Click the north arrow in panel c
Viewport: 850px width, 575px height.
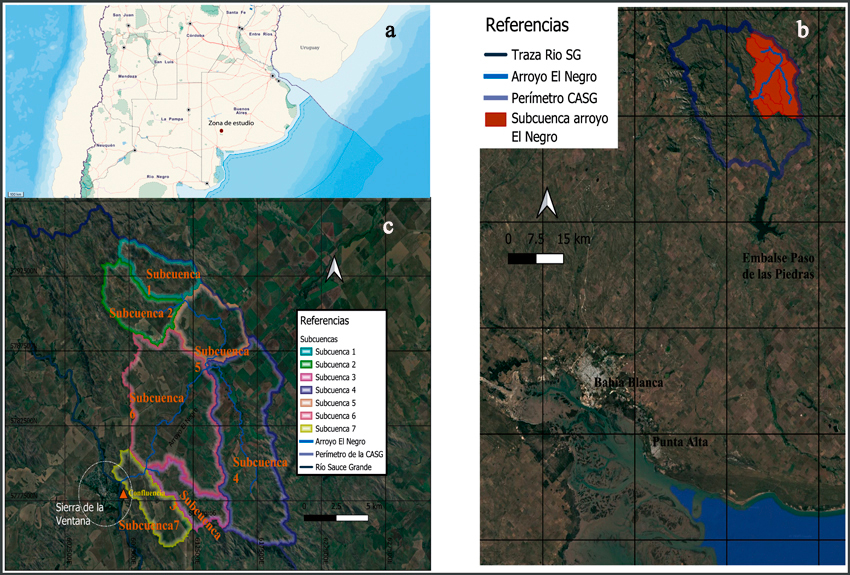point(336,270)
